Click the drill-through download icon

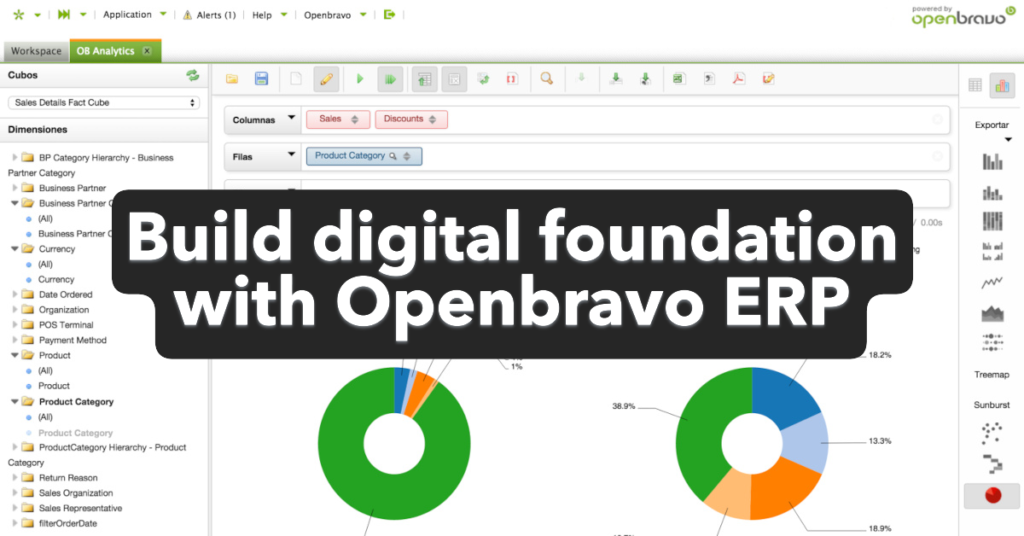[x=615, y=79]
